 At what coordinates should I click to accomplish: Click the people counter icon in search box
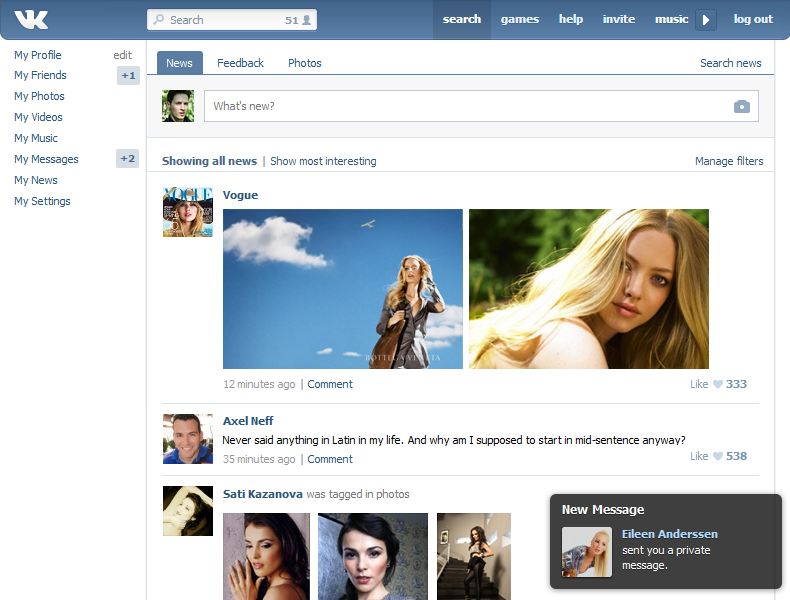pyautogui.click(x=307, y=20)
